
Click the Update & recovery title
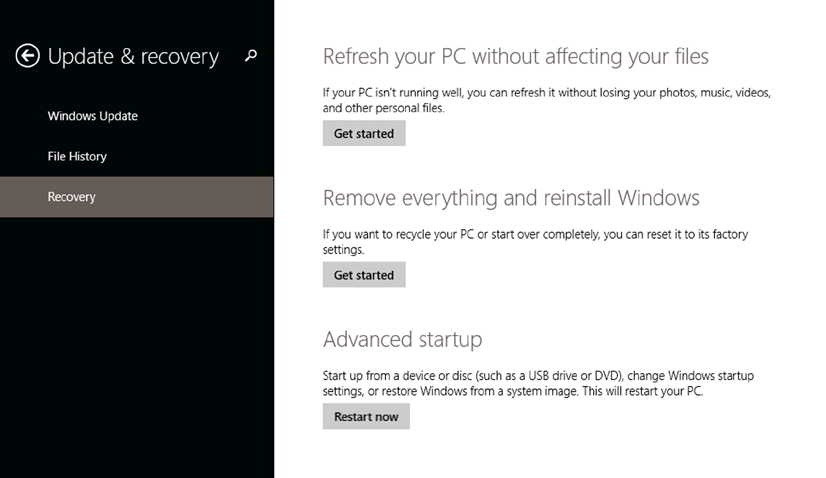133,57
